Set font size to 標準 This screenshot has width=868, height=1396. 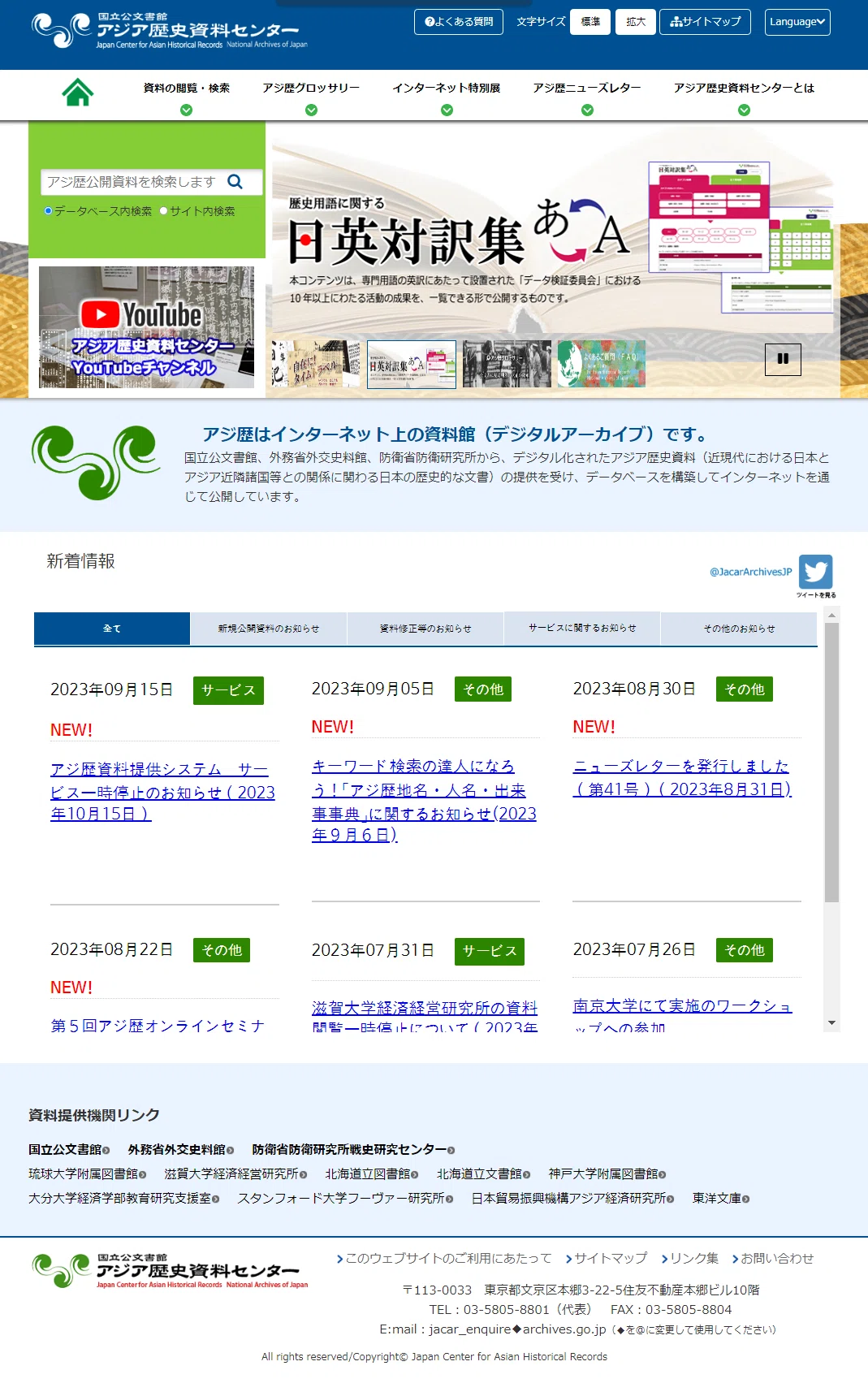click(590, 22)
